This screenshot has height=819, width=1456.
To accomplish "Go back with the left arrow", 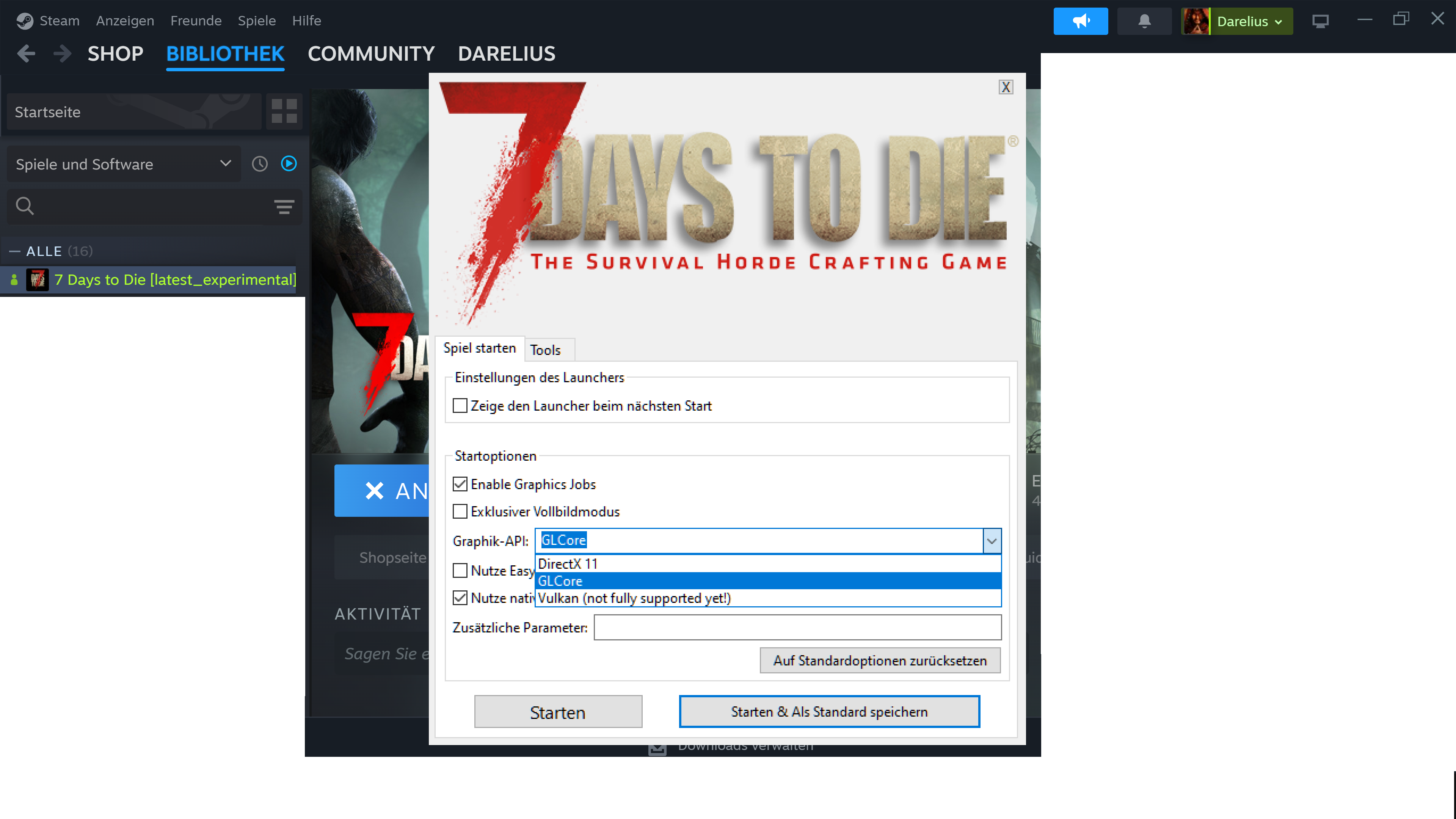I will (x=26, y=54).
